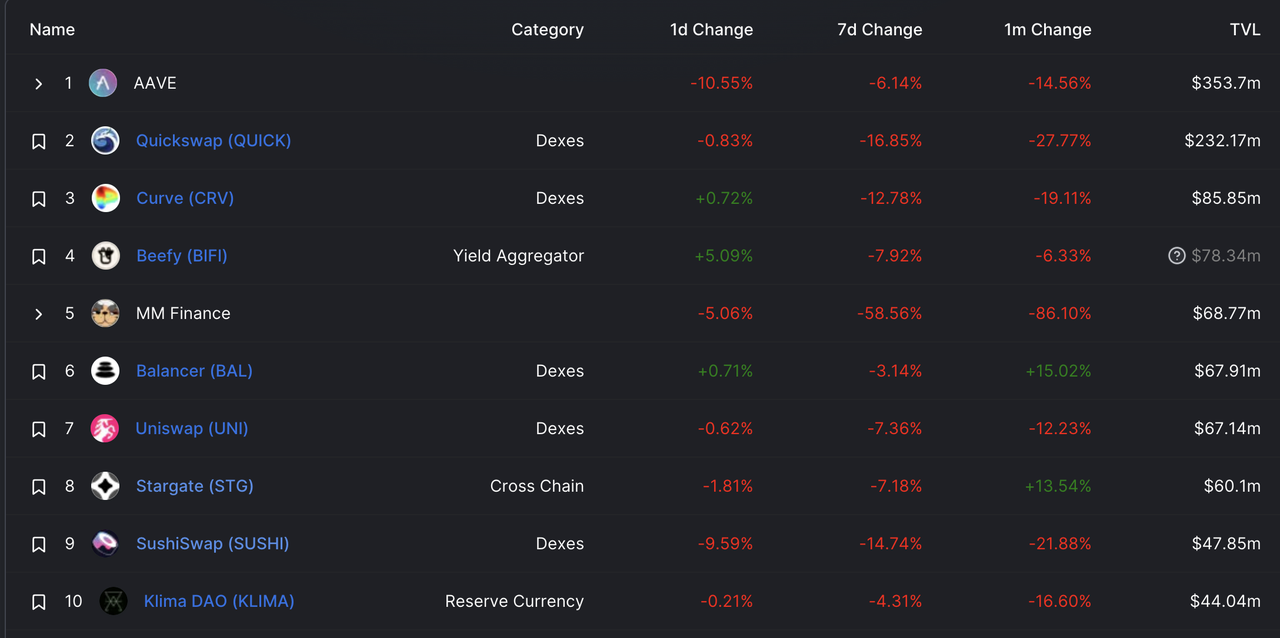The height and width of the screenshot is (638, 1280).
Task: Sort by 1d Change column header
Action: tap(711, 30)
